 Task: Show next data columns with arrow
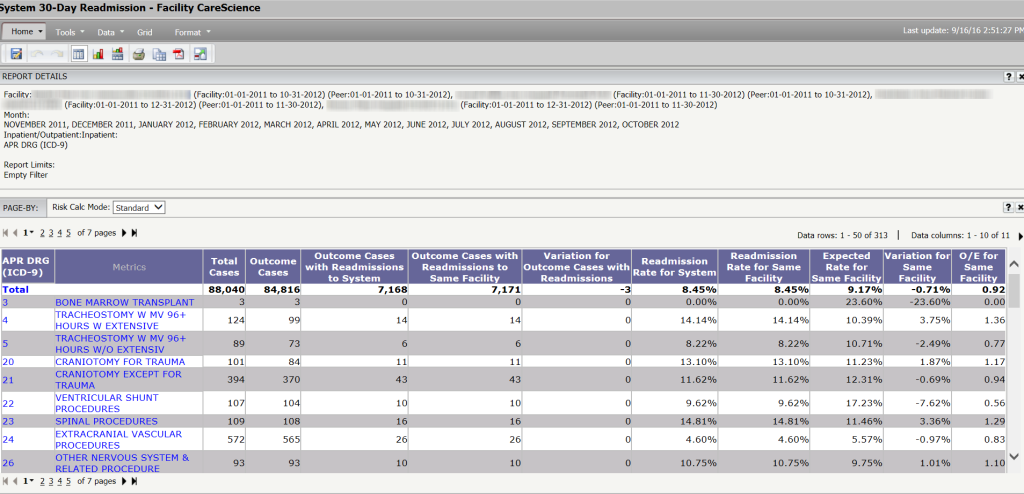coord(1019,234)
